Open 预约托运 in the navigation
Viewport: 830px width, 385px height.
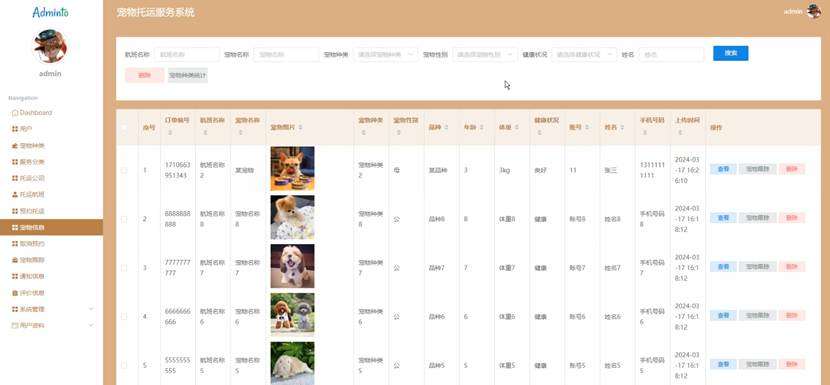coord(32,211)
